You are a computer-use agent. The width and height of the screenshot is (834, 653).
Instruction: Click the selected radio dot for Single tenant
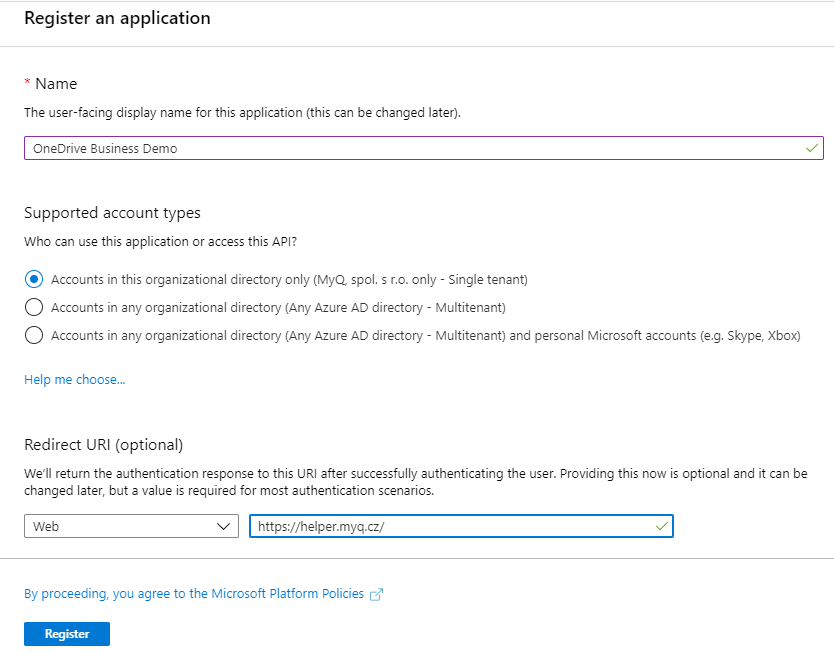[x=33, y=279]
